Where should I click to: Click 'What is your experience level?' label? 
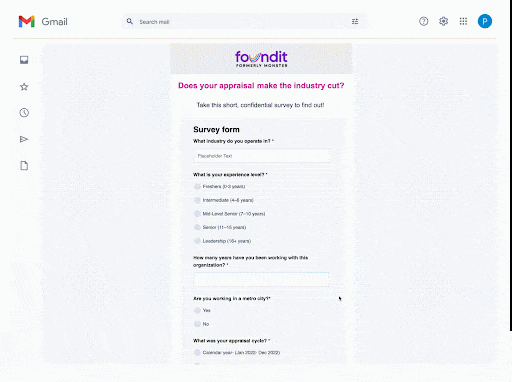pyautogui.click(x=230, y=175)
